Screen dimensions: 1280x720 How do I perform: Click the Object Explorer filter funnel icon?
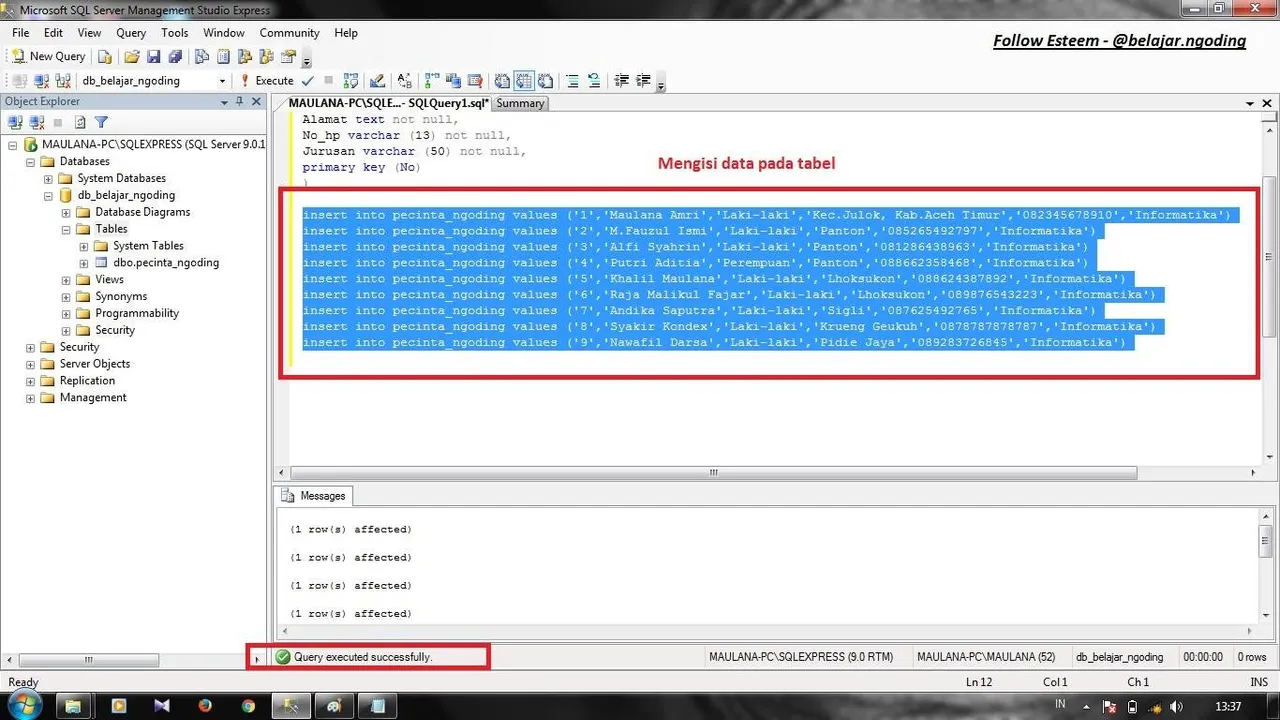[101, 122]
